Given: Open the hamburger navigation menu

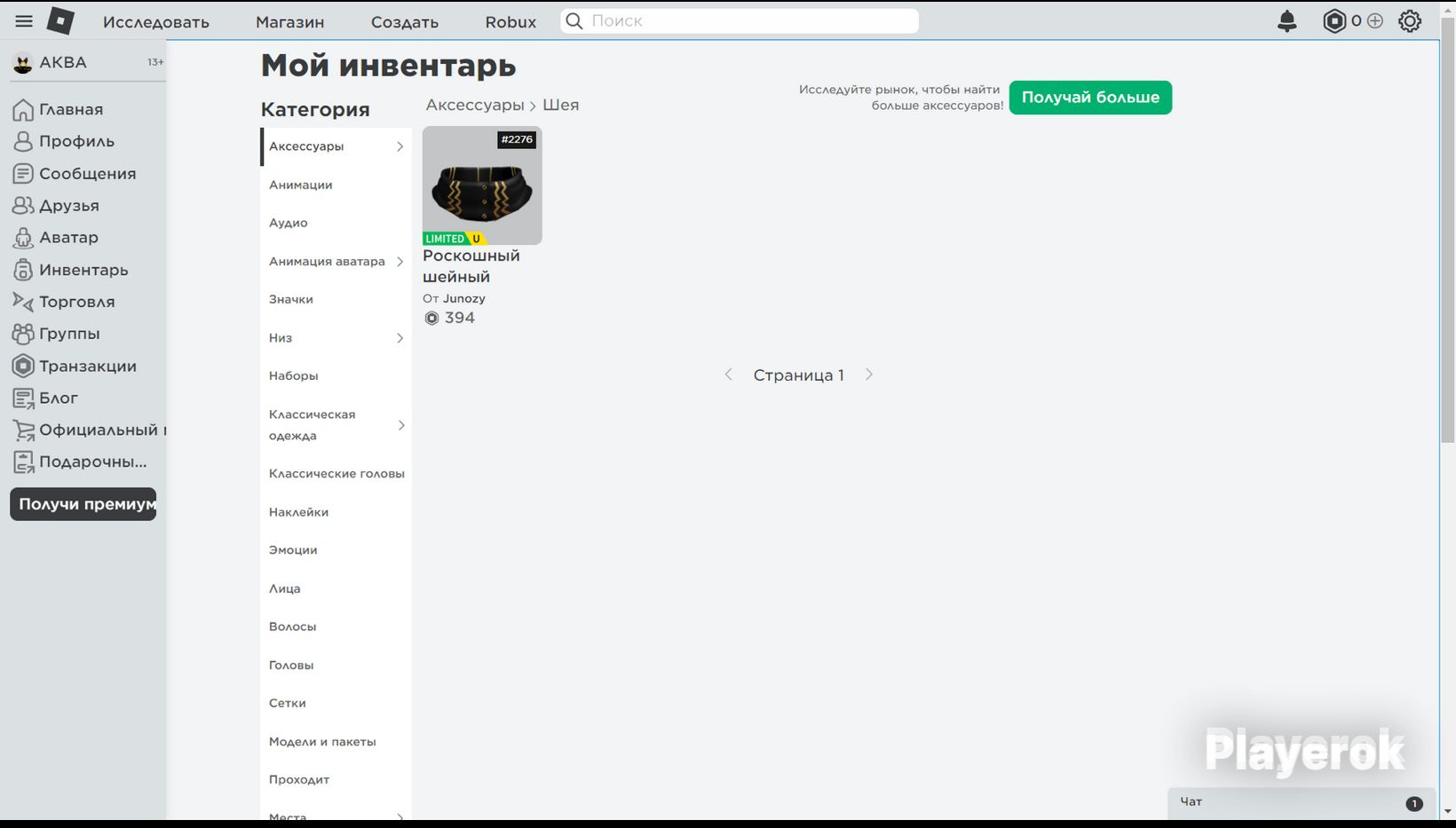Looking at the screenshot, I should (x=24, y=21).
